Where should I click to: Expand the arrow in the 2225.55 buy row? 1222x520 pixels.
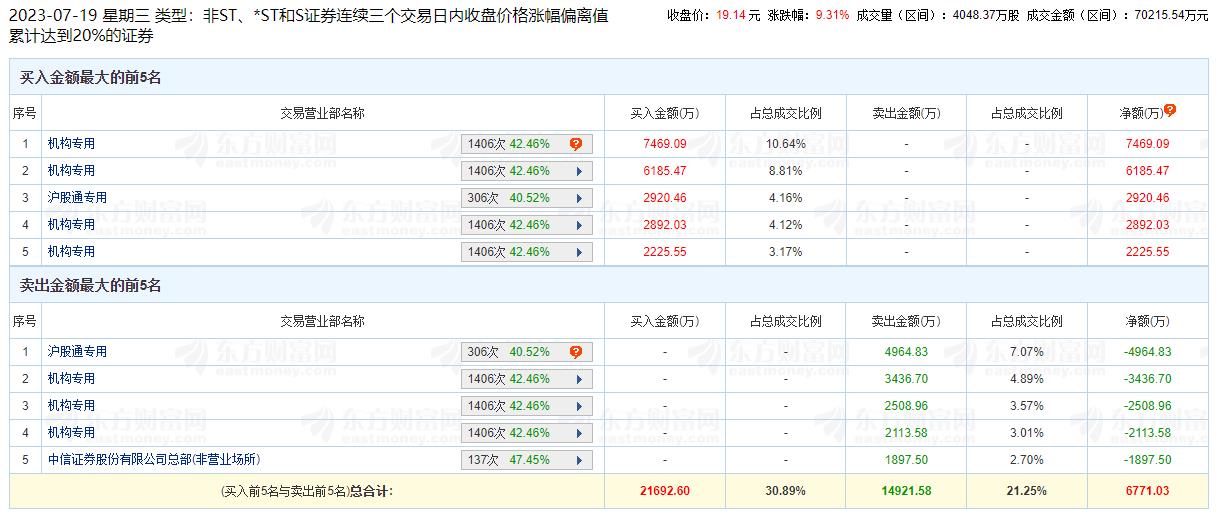pyautogui.click(x=579, y=252)
